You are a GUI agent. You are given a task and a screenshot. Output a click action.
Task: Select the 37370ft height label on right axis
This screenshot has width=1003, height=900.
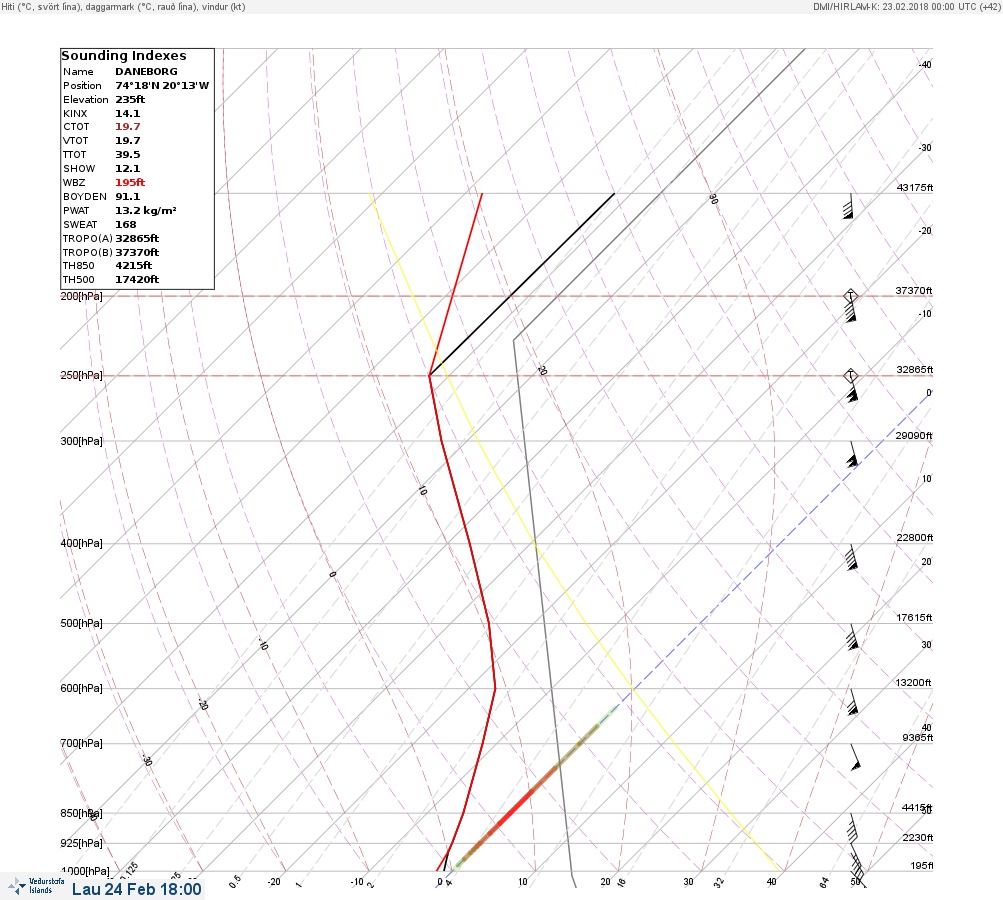(914, 290)
